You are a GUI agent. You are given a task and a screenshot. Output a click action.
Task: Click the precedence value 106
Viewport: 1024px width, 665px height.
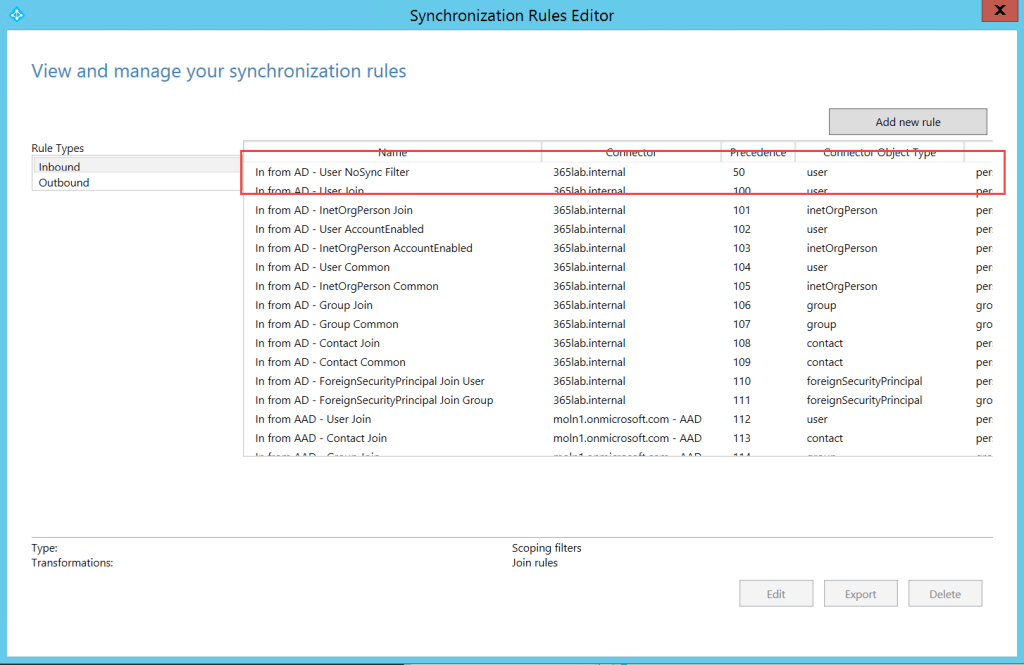pos(741,305)
